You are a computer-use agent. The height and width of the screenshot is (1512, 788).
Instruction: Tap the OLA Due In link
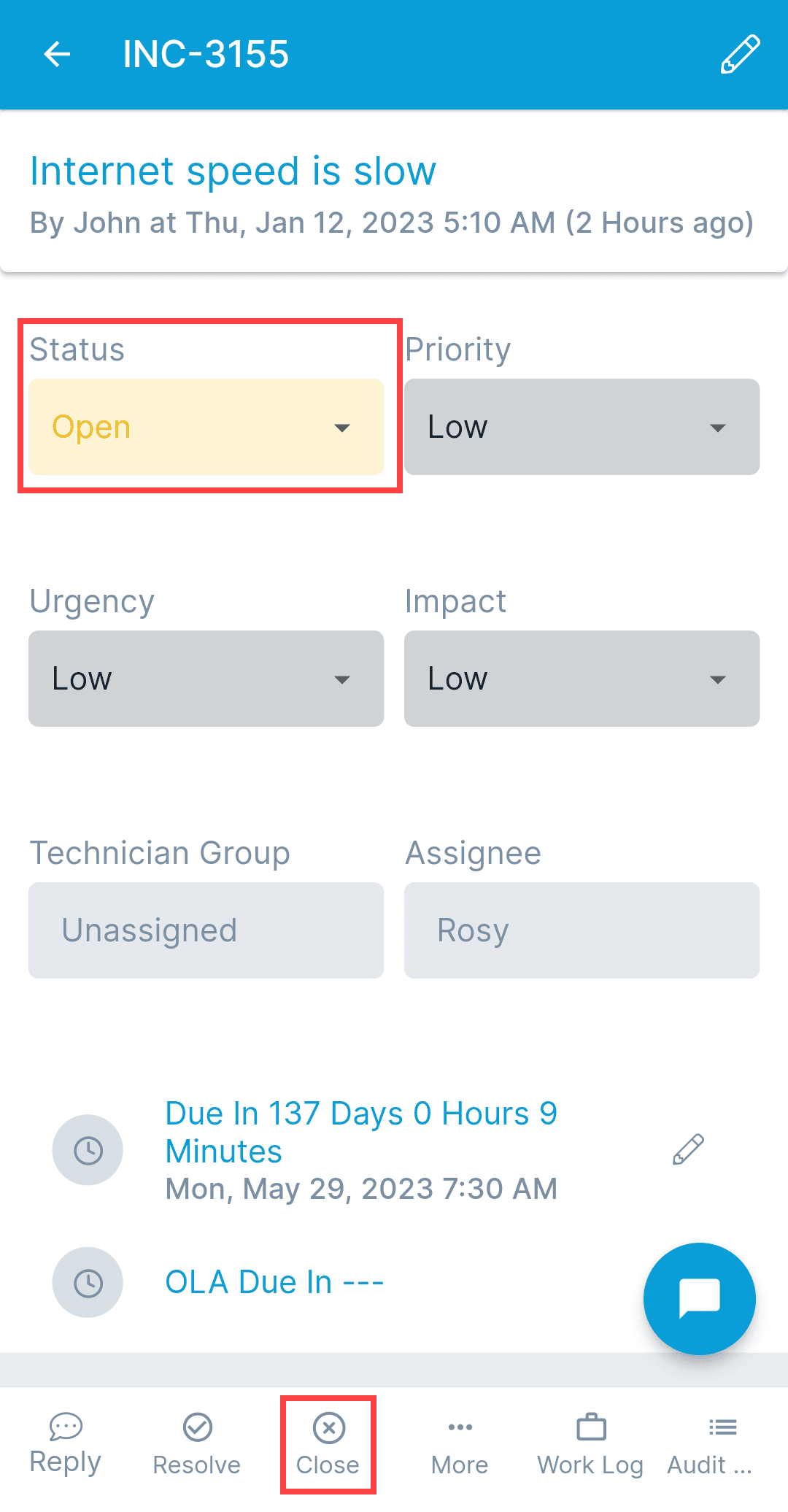pos(274,1282)
